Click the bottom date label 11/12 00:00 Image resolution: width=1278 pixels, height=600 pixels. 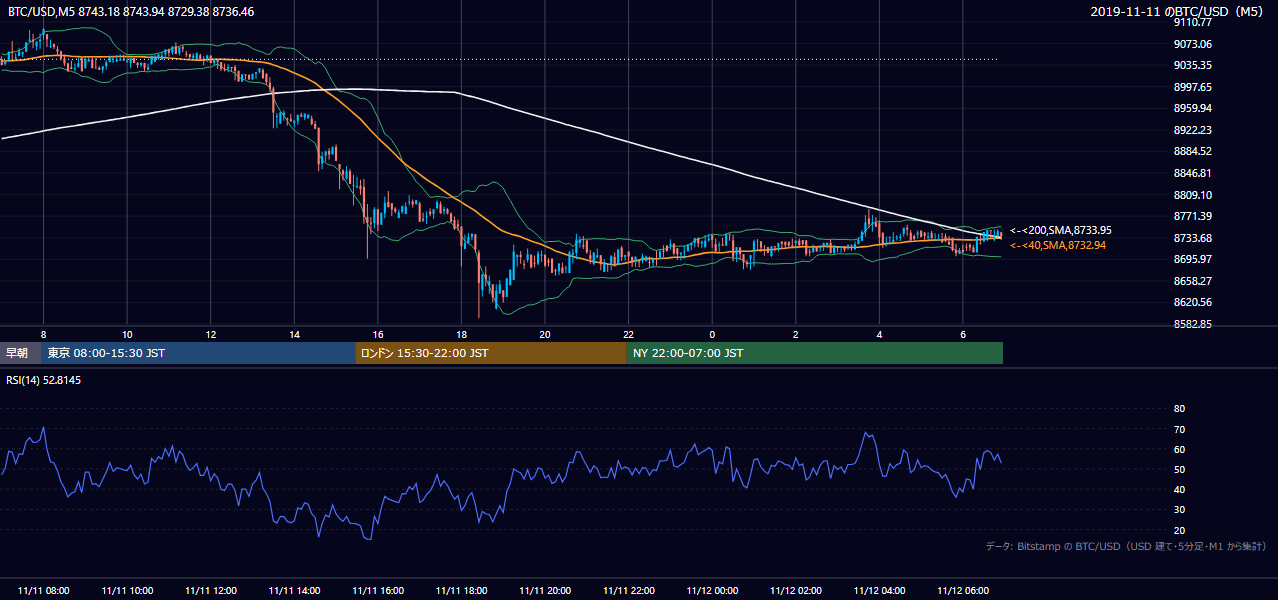click(712, 591)
